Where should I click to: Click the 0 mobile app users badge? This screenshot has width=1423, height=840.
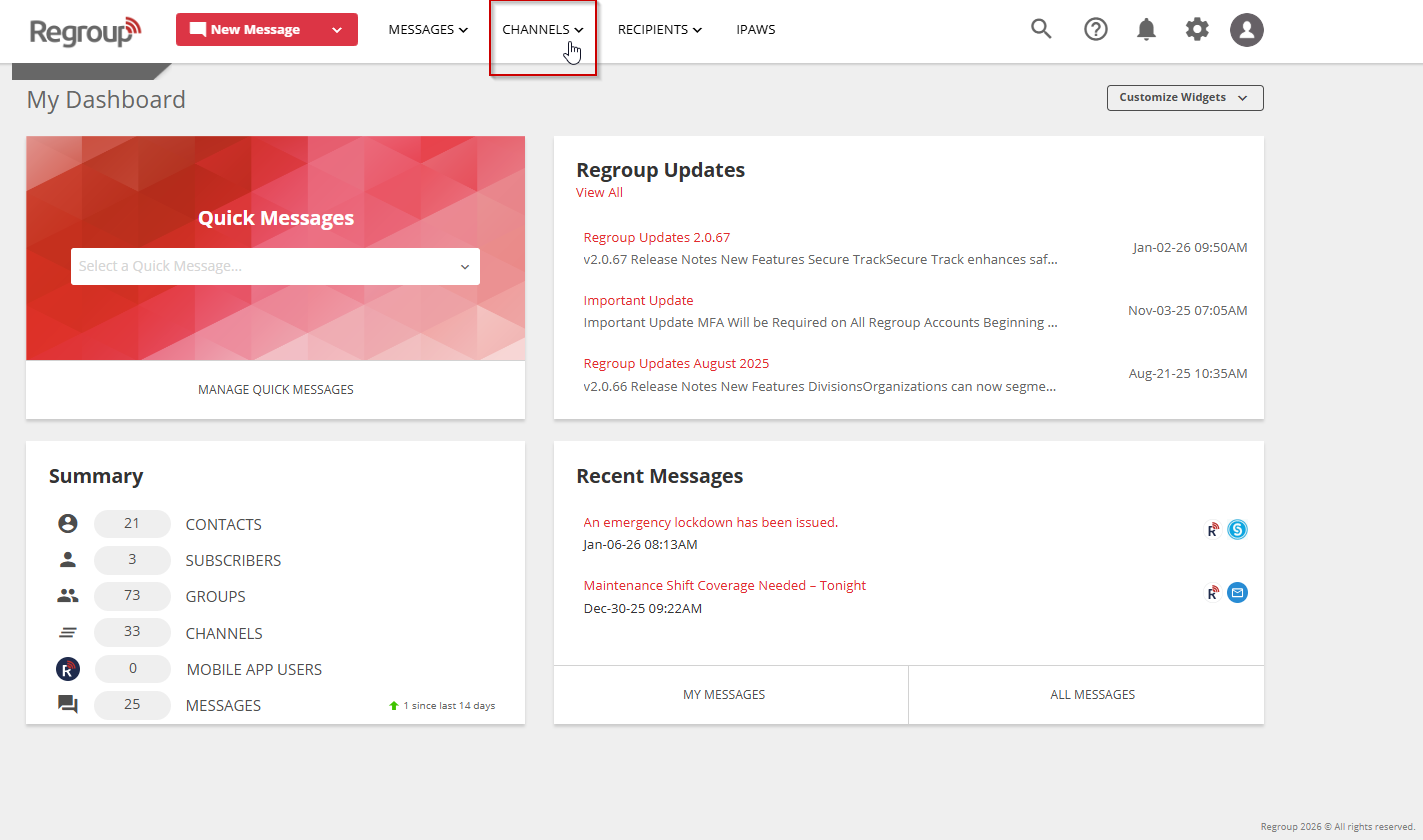pos(132,669)
